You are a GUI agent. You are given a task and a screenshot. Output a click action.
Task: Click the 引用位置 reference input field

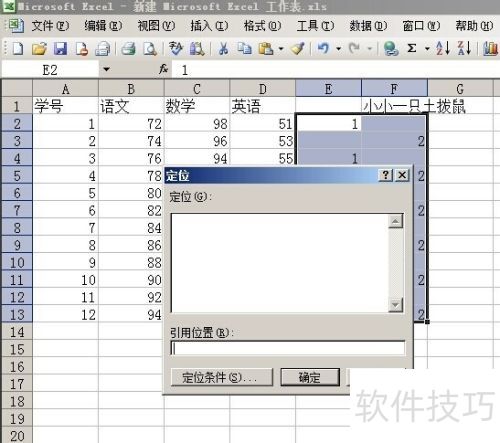click(x=288, y=348)
